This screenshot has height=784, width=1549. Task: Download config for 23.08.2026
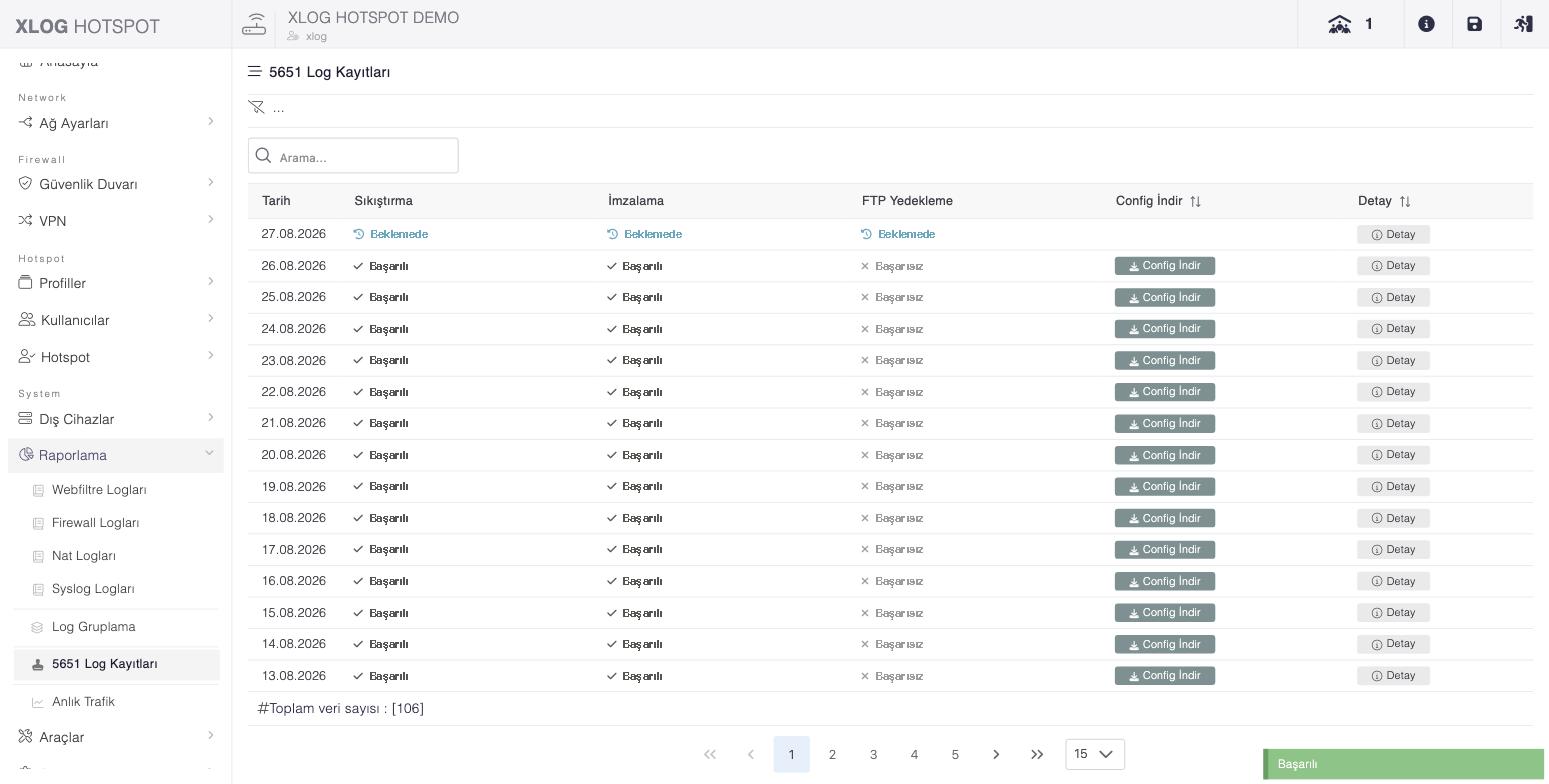pyautogui.click(x=1165, y=360)
